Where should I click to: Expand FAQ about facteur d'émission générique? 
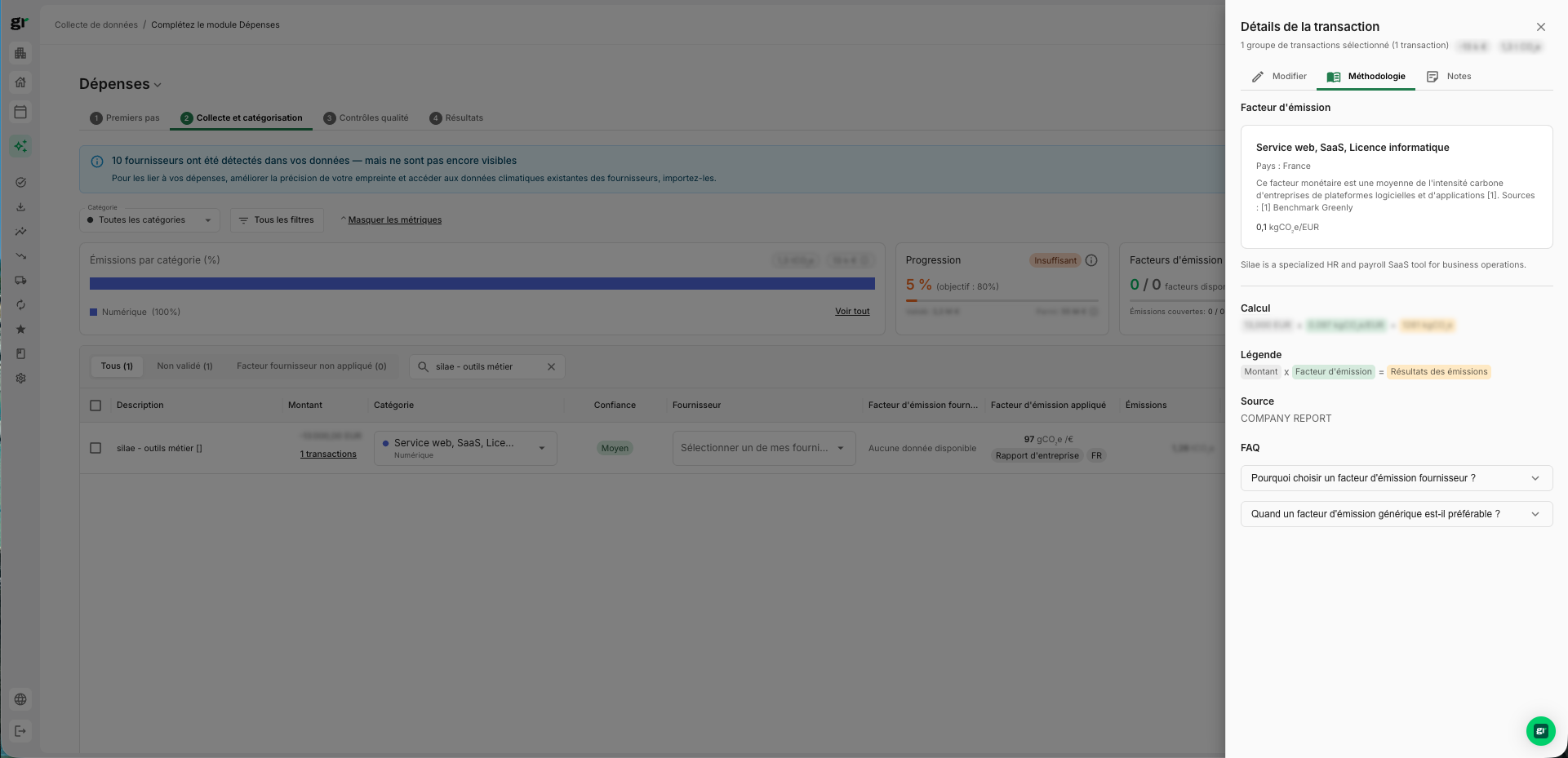click(x=1396, y=514)
